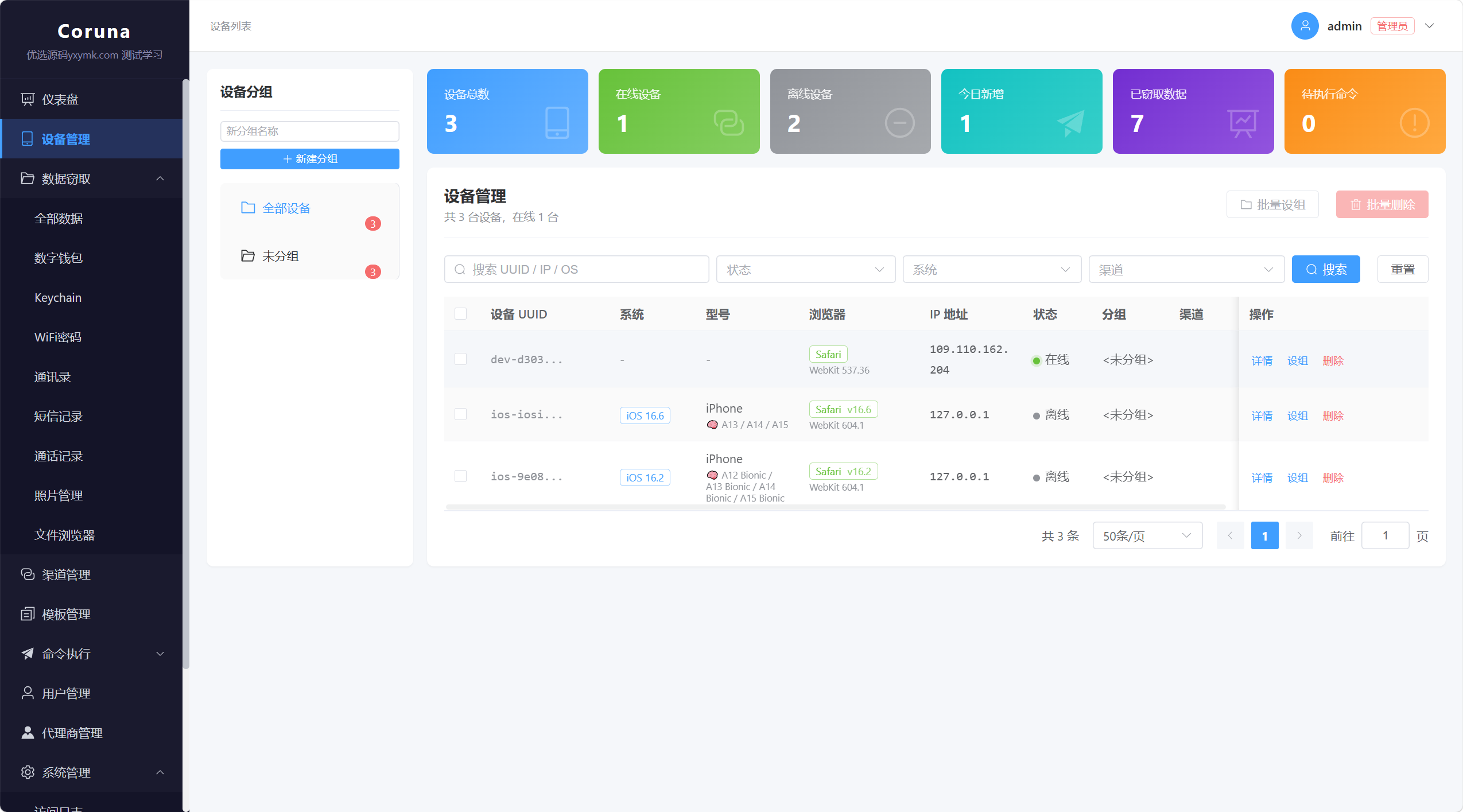
Task: Click 设组 for the ios-iosi... device
Action: (1297, 415)
